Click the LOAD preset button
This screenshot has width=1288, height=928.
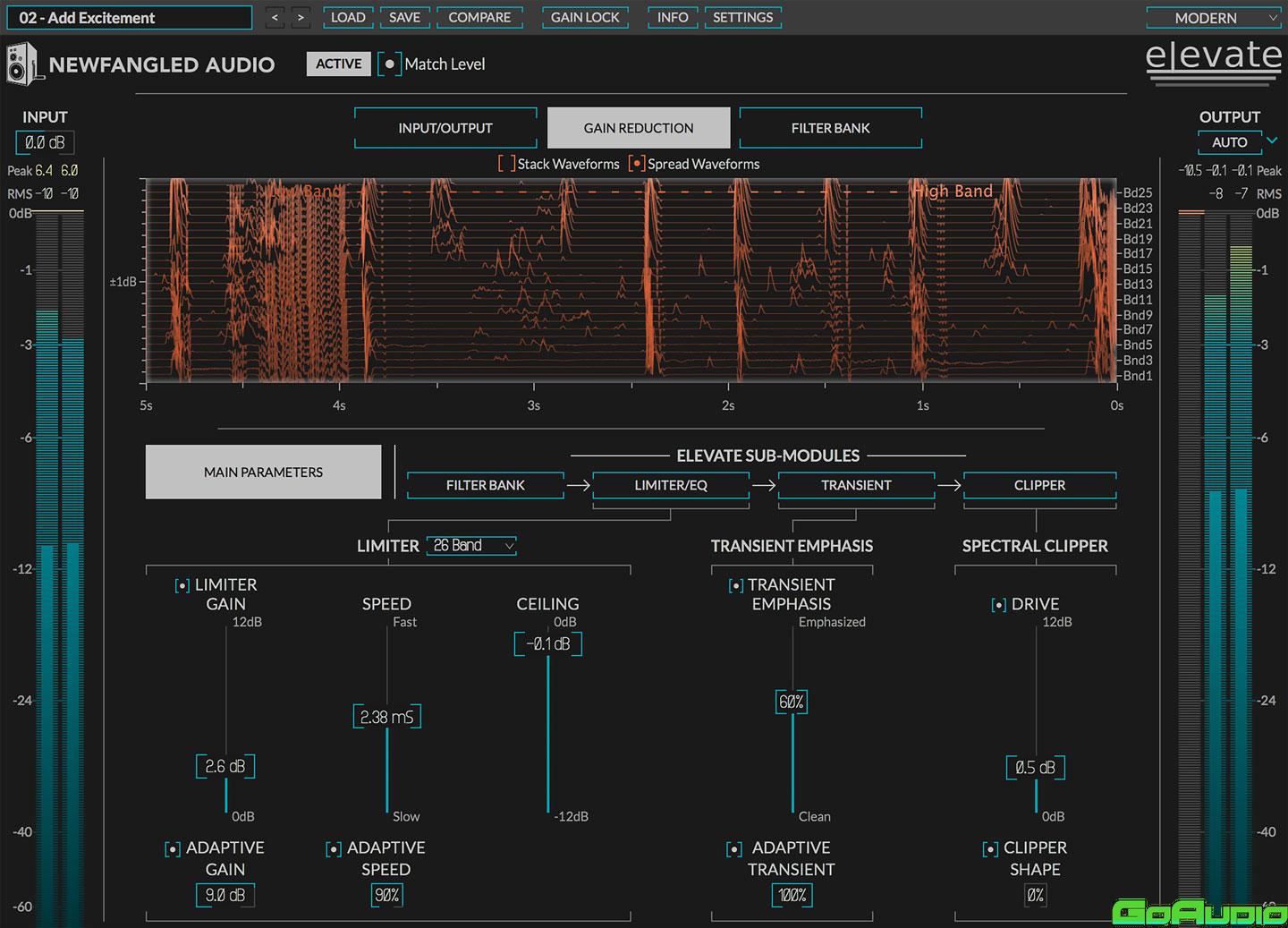(x=348, y=17)
